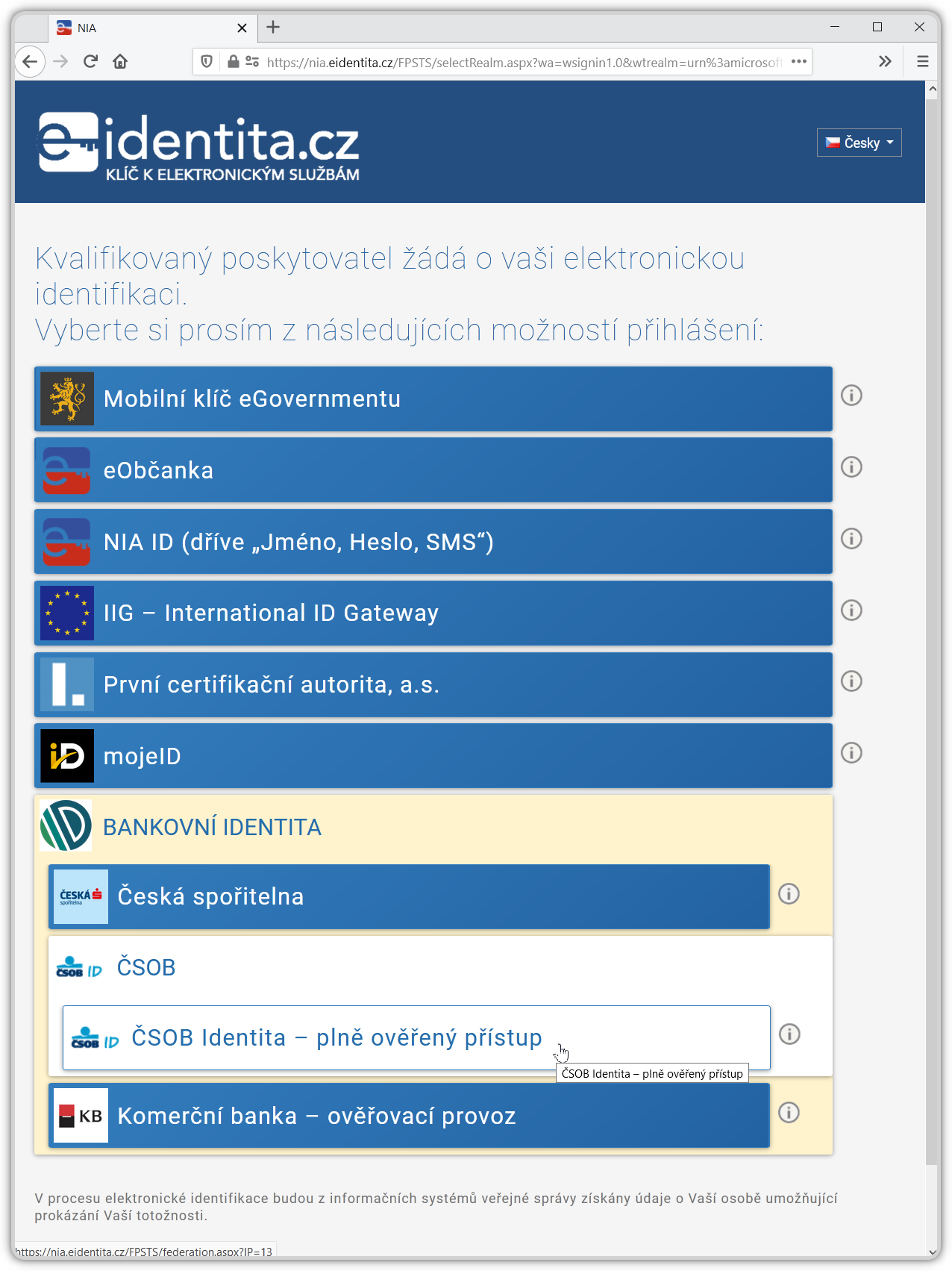
Task: Open the permissions icon in address bar
Action: [x=252, y=61]
